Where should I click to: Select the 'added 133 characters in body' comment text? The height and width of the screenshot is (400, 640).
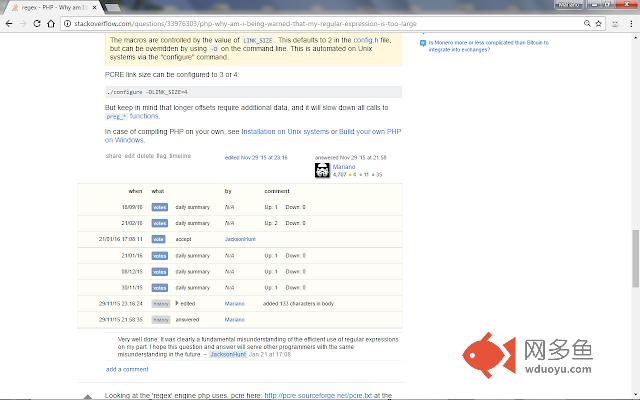[298, 304]
